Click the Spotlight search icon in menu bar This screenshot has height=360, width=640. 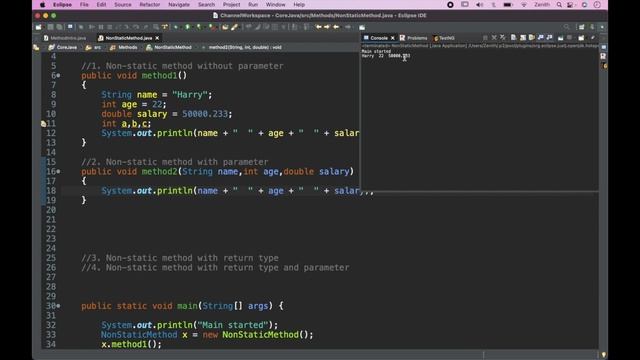[x=559, y=4]
